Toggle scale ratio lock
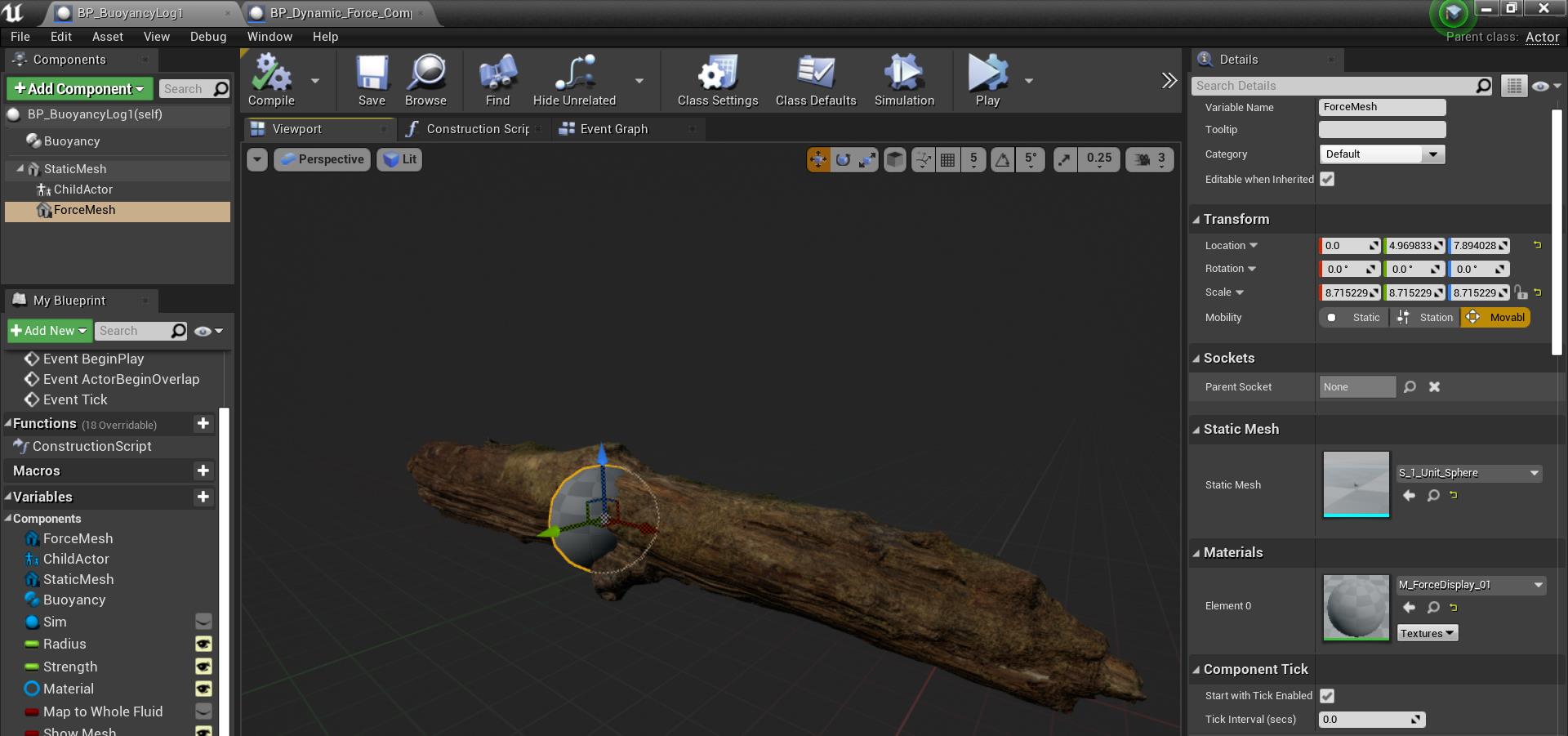 (x=1521, y=292)
